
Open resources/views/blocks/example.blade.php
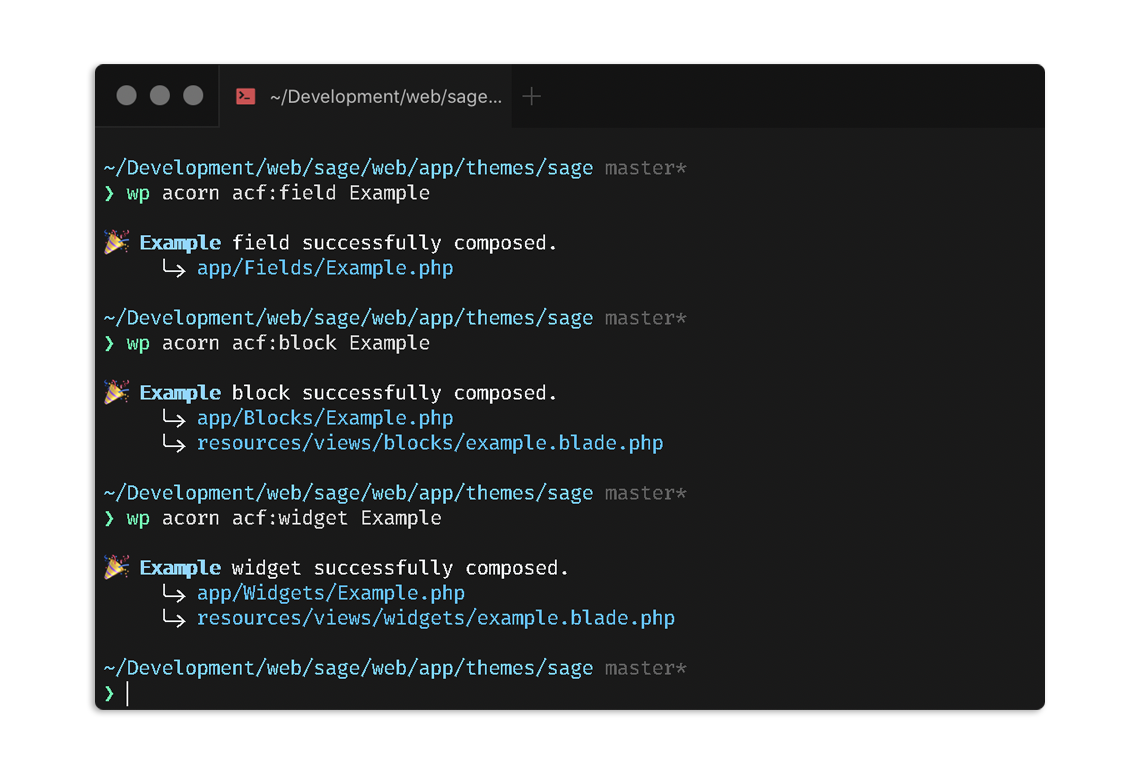click(x=430, y=442)
